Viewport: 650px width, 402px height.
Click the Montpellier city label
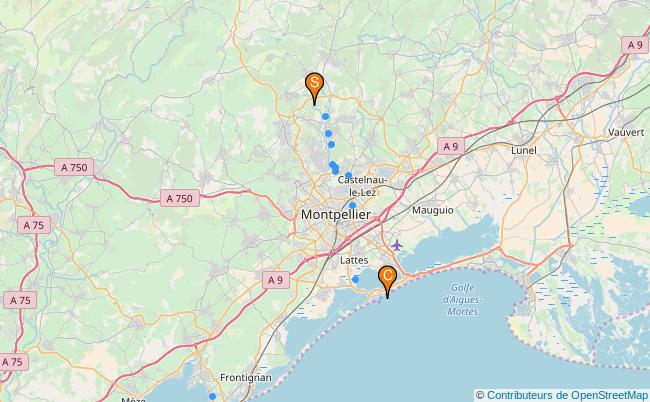[336, 214]
